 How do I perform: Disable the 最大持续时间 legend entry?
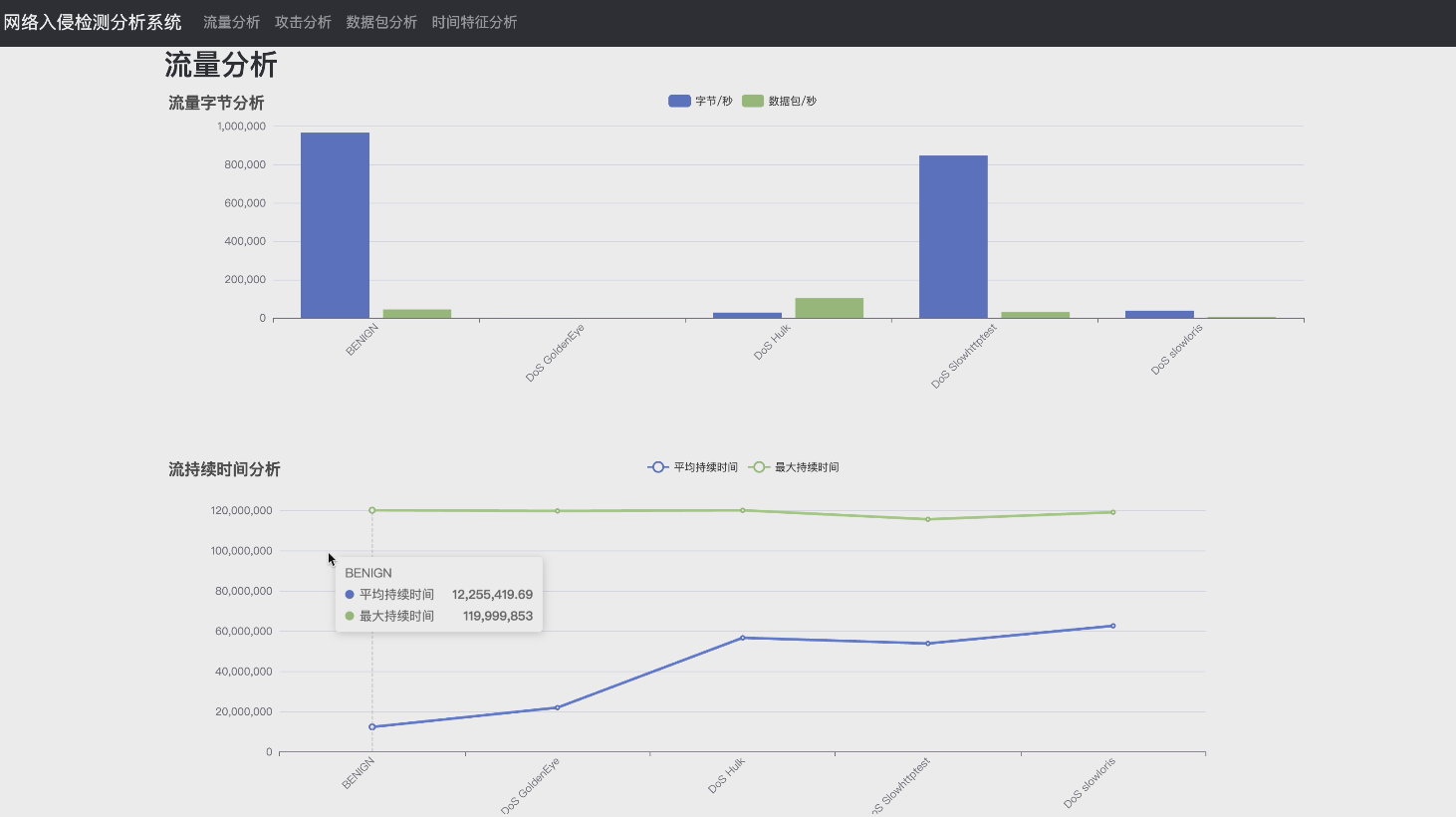794,467
